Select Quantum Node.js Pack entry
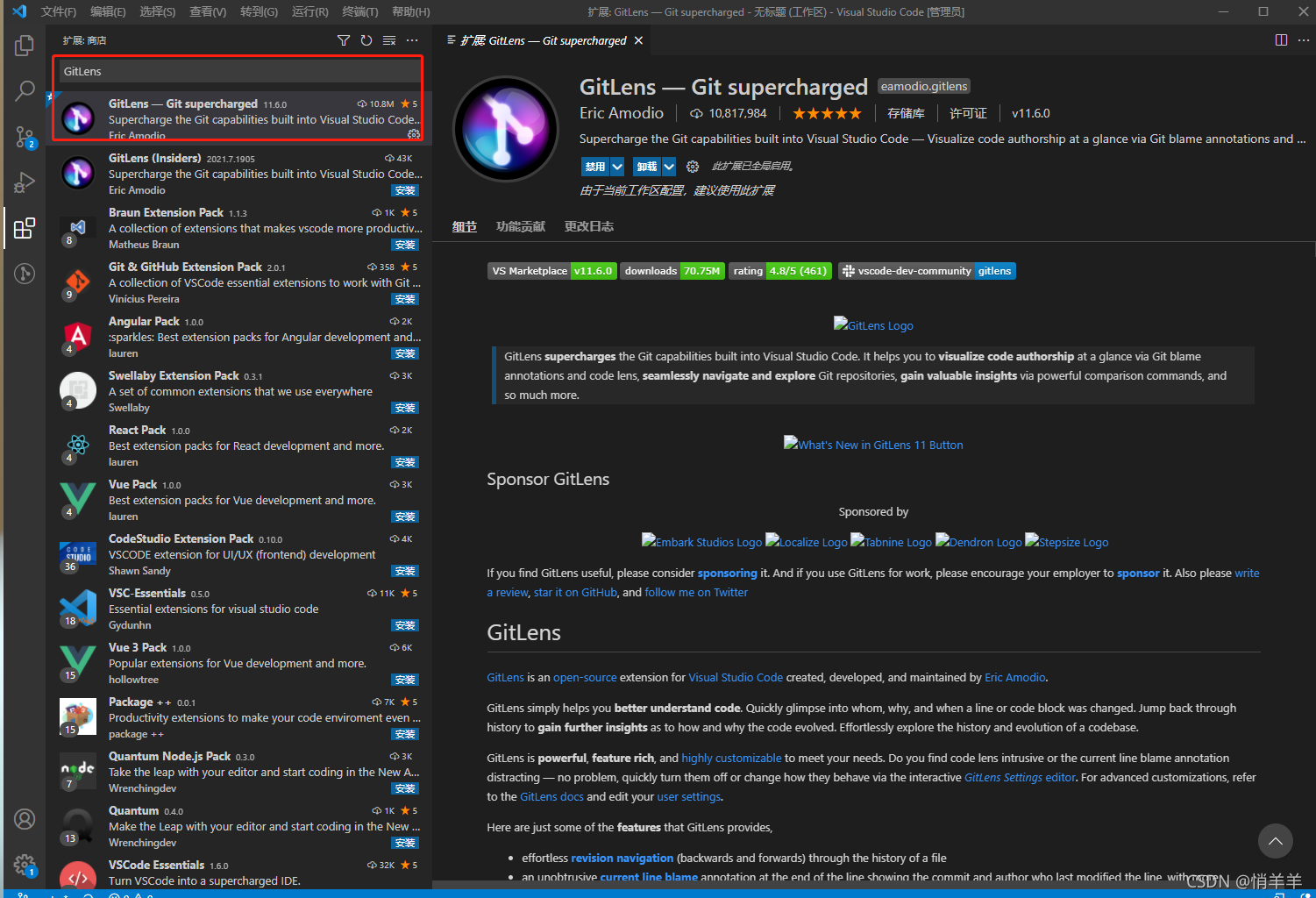The image size is (1316, 898). coord(238,772)
